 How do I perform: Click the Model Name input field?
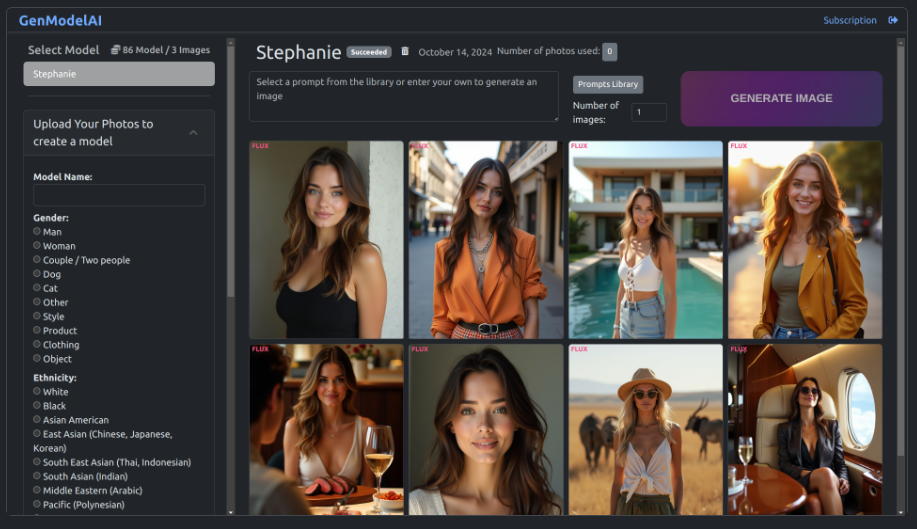(119, 195)
